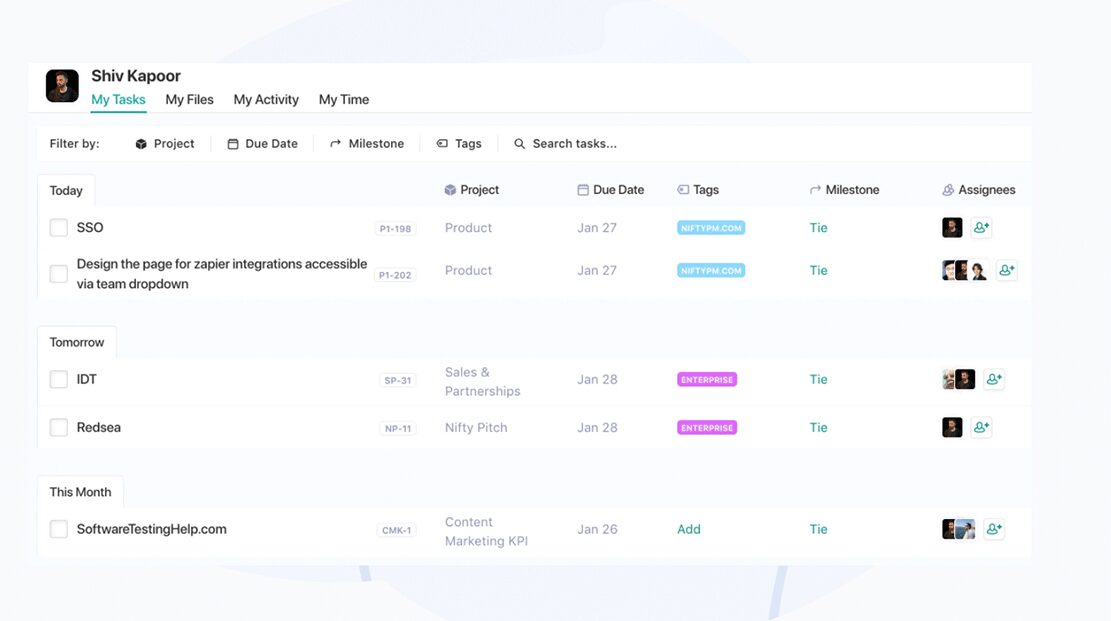Viewport: 1111px width, 621px height.
Task: Click the Search tasks field
Action: 575,144
